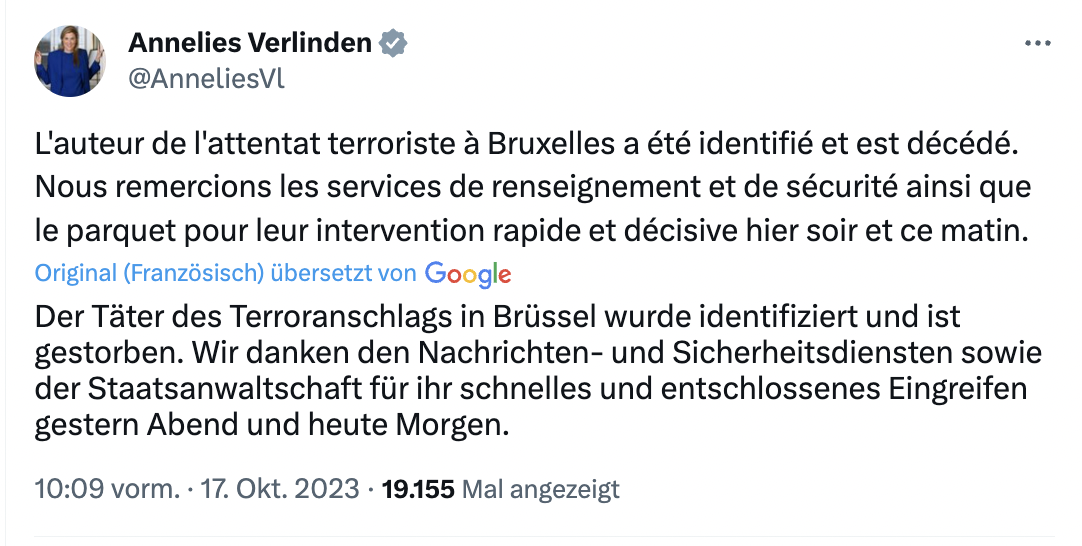Screen dimensions: 1082x546
Task: Click the 10:09 vorm. timestamp
Action: click(107, 489)
